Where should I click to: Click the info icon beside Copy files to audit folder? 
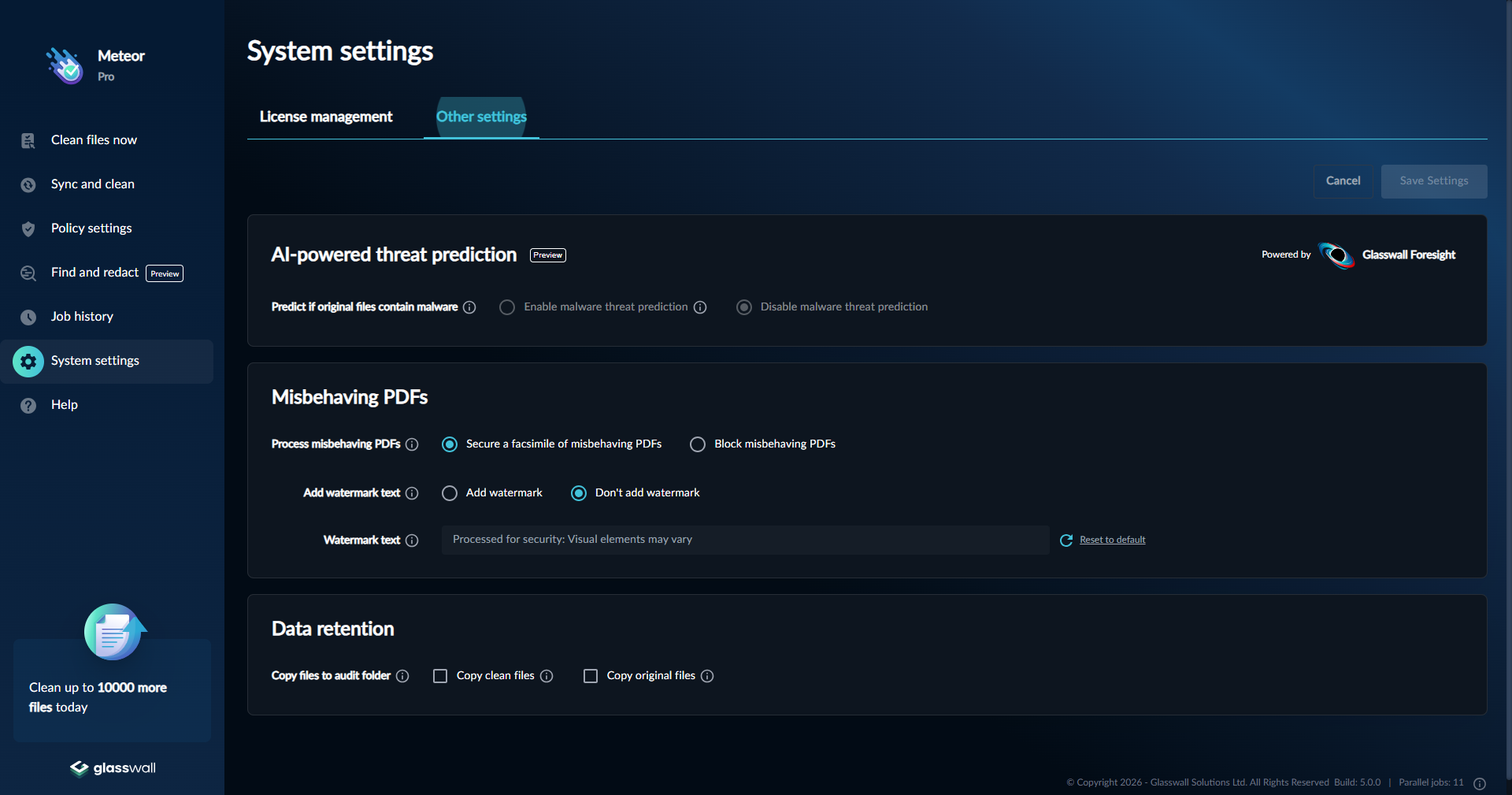click(403, 676)
